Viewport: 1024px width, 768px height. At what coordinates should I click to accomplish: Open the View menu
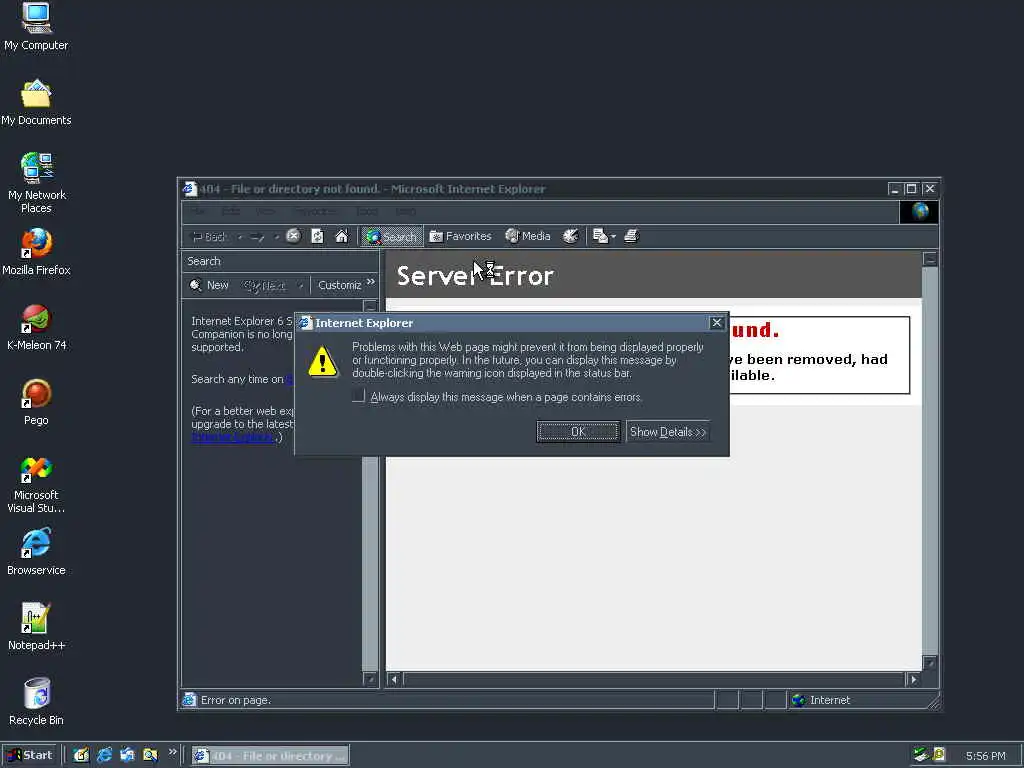(265, 212)
